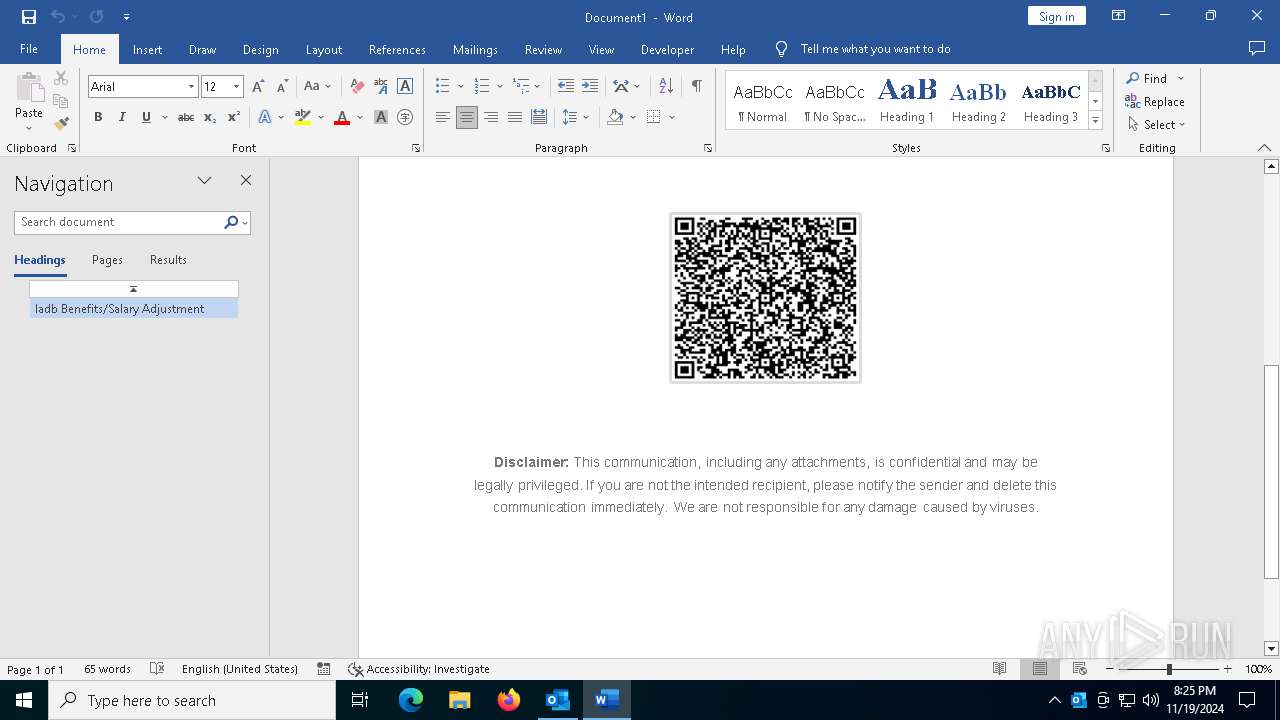
Task: Switch to Read Mode view icon
Action: (x=999, y=669)
